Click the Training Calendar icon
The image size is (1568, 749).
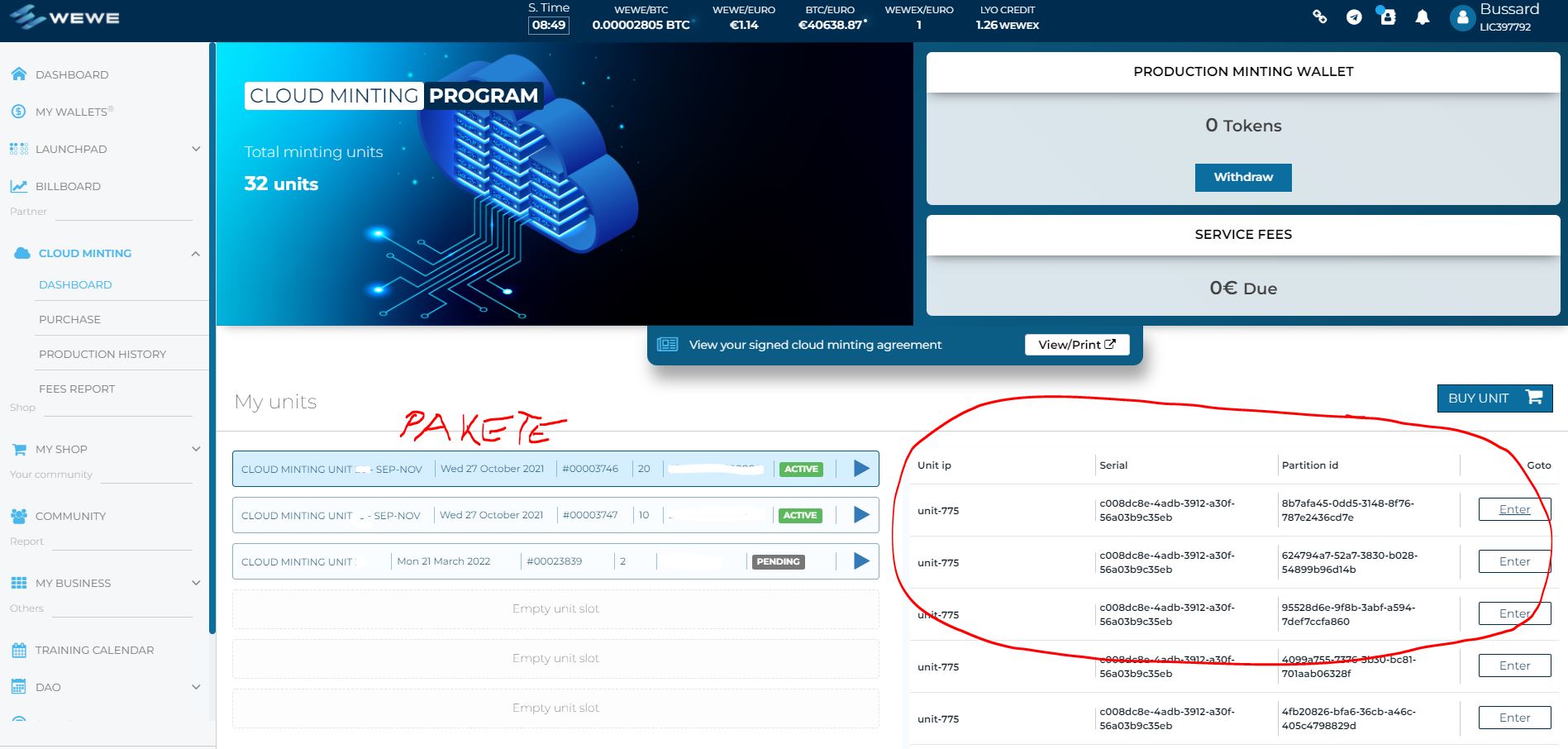pos(19,650)
